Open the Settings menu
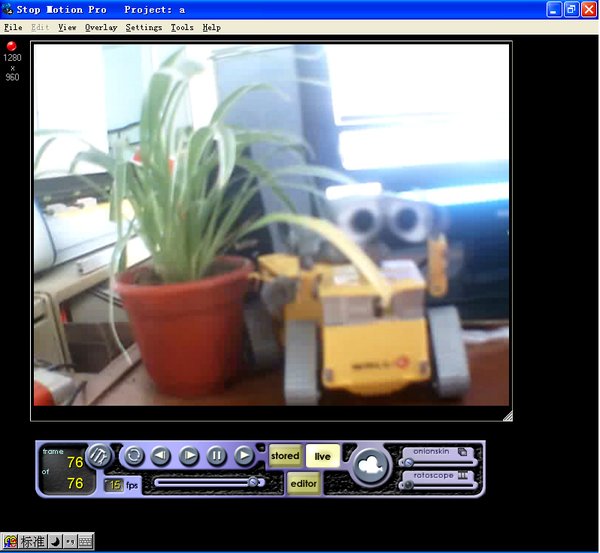This screenshot has height=553, width=600. tap(144, 28)
